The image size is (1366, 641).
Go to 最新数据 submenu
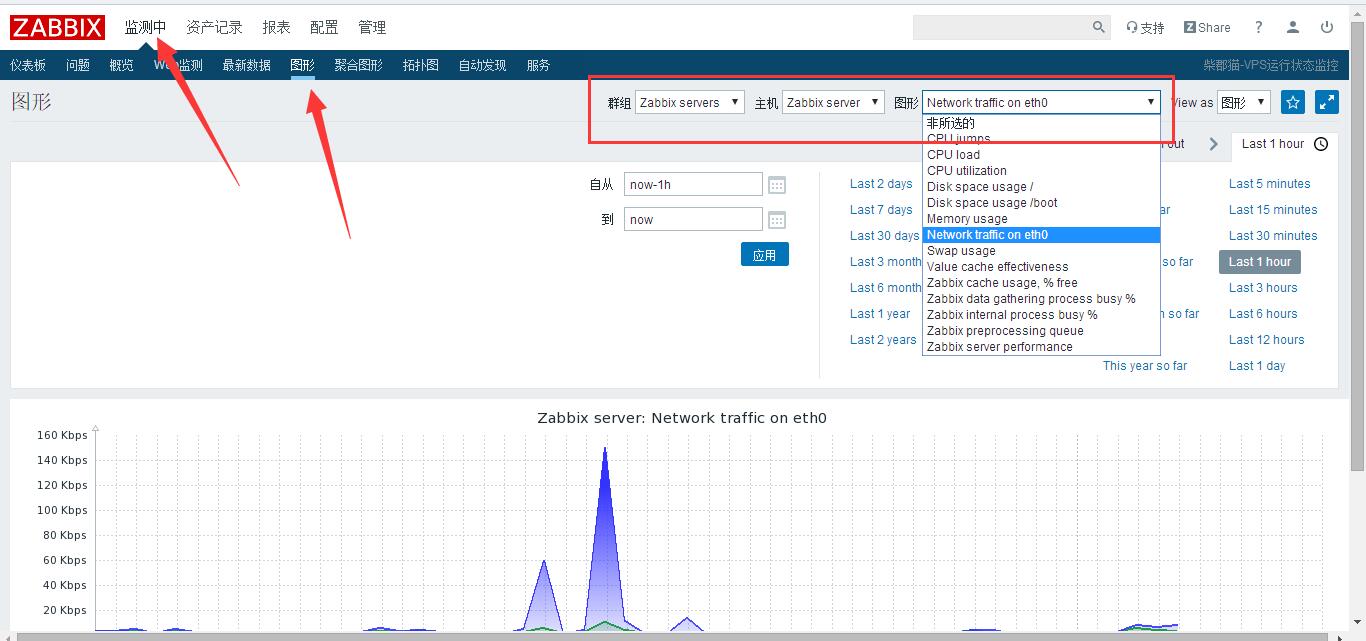click(x=246, y=65)
